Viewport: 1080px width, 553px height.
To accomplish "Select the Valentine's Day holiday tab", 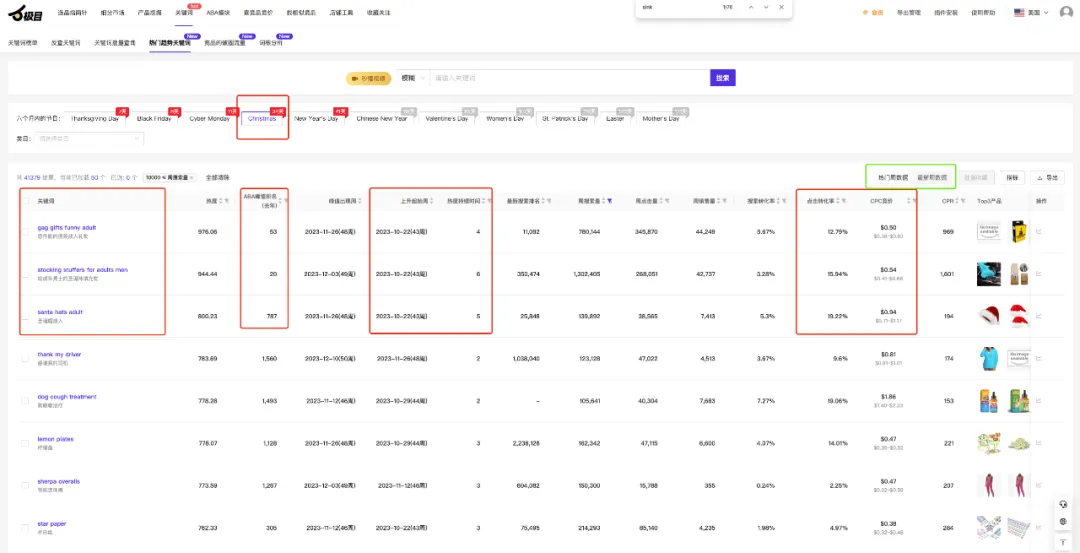I will tap(446, 118).
